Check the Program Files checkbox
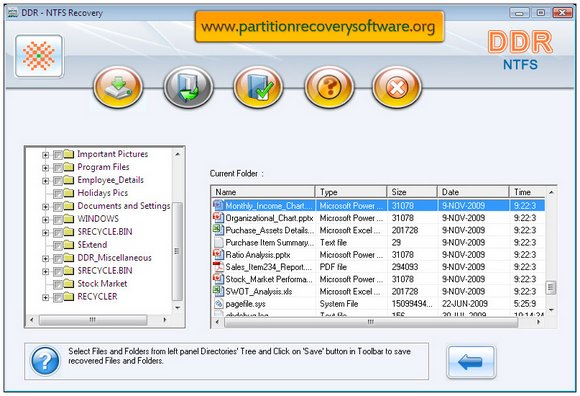580x396 pixels. coord(58,168)
